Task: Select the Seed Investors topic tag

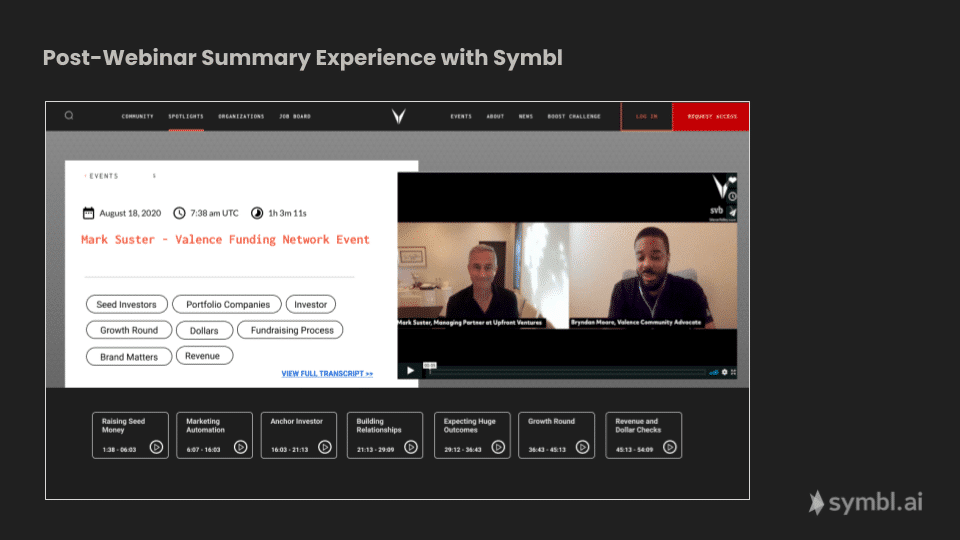Action: [x=126, y=304]
